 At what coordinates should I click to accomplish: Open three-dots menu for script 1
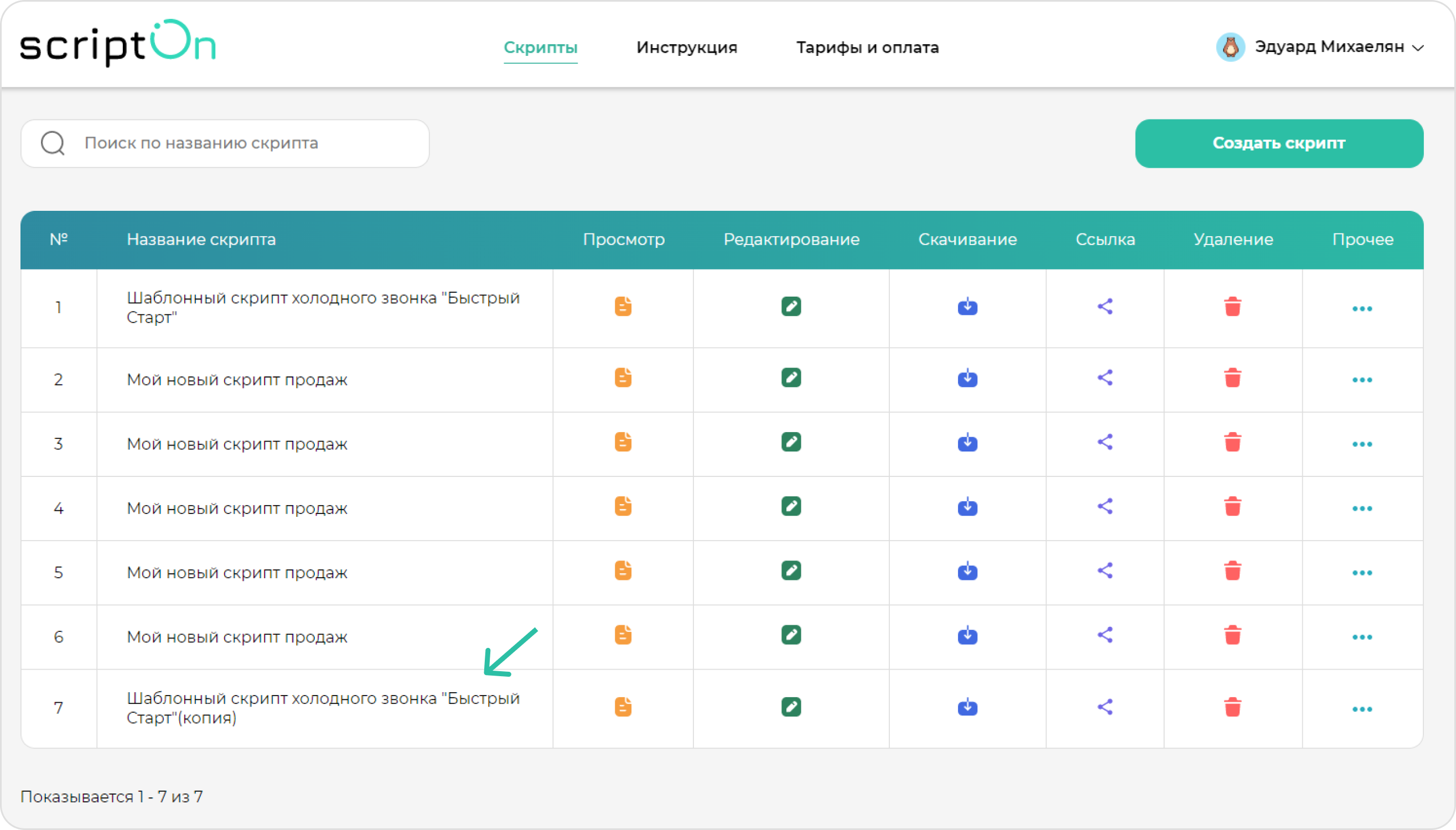click(1361, 309)
